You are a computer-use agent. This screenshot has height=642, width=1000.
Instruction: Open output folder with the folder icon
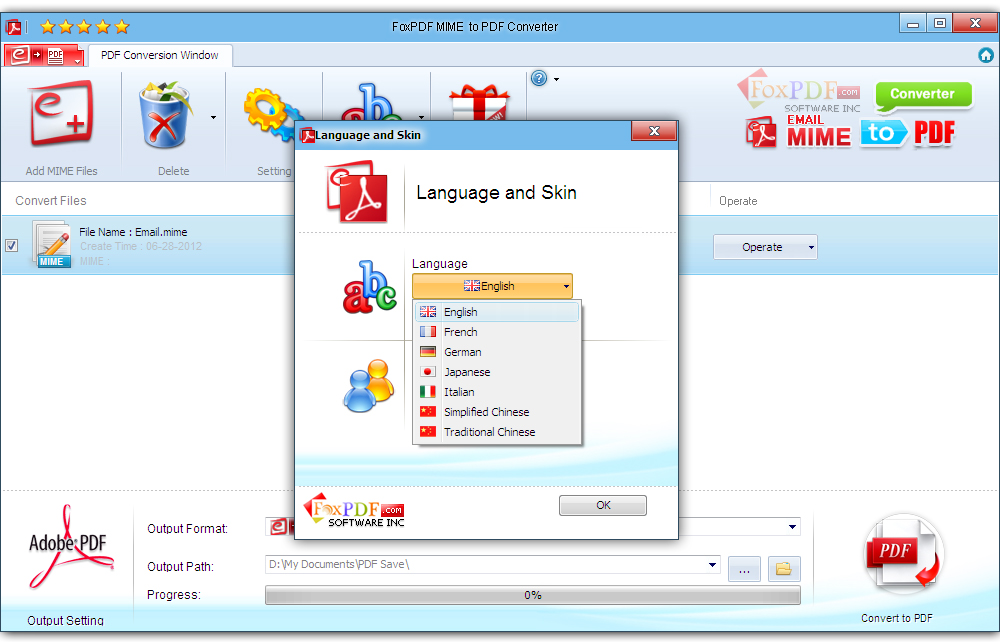pyautogui.click(x=784, y=569)
